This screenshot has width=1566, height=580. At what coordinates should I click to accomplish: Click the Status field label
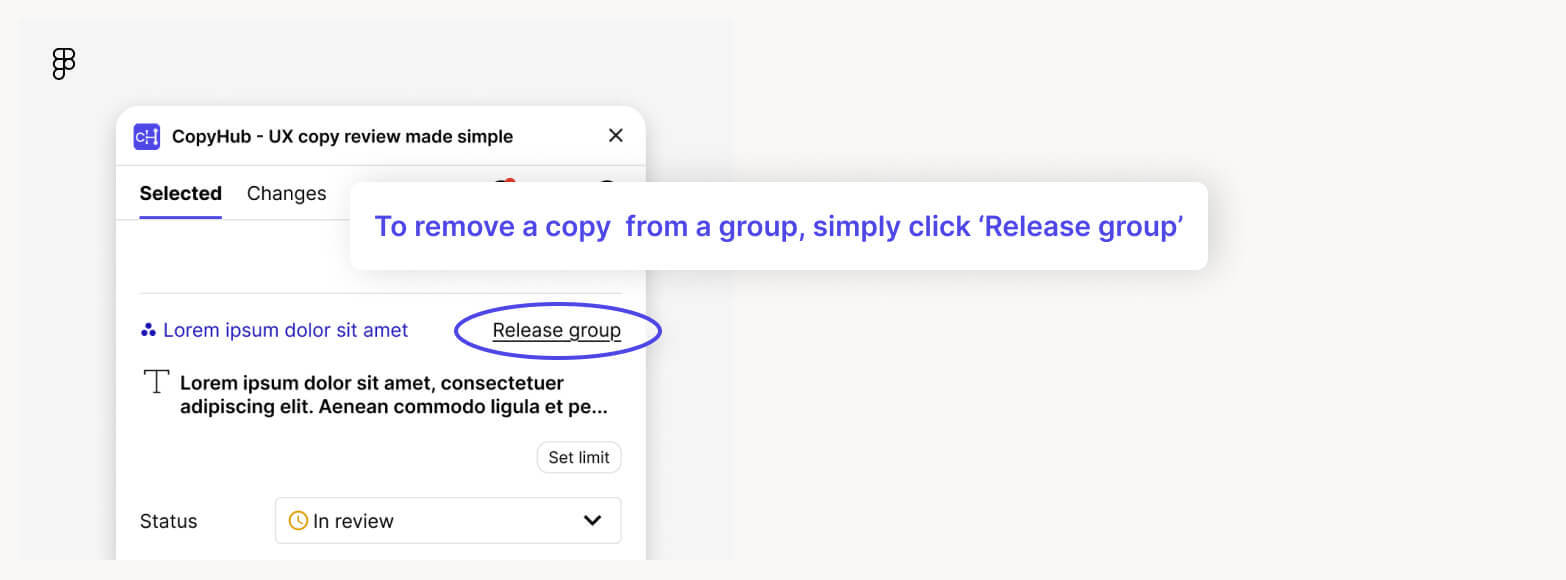point(169,521)
